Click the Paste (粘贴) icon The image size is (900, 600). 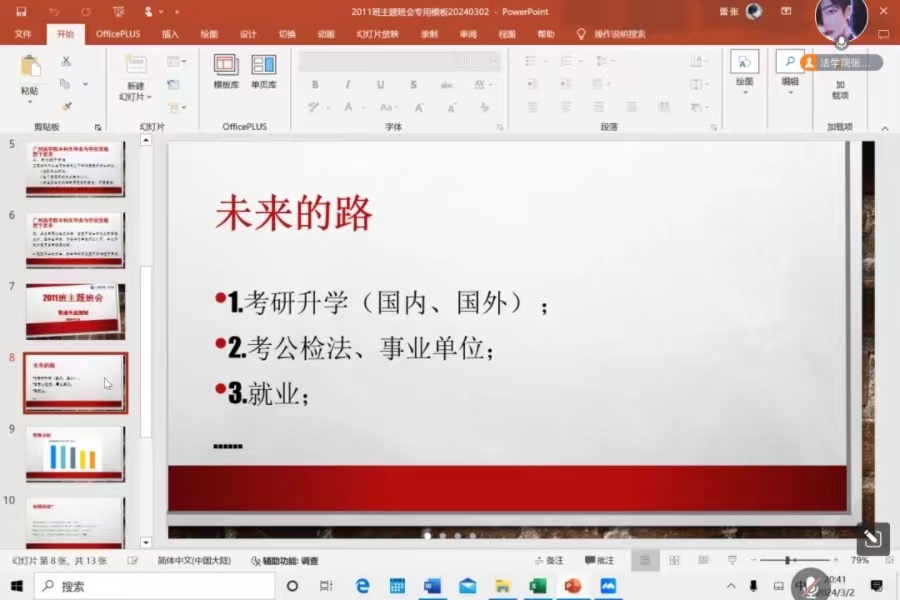tap(31, 67)
